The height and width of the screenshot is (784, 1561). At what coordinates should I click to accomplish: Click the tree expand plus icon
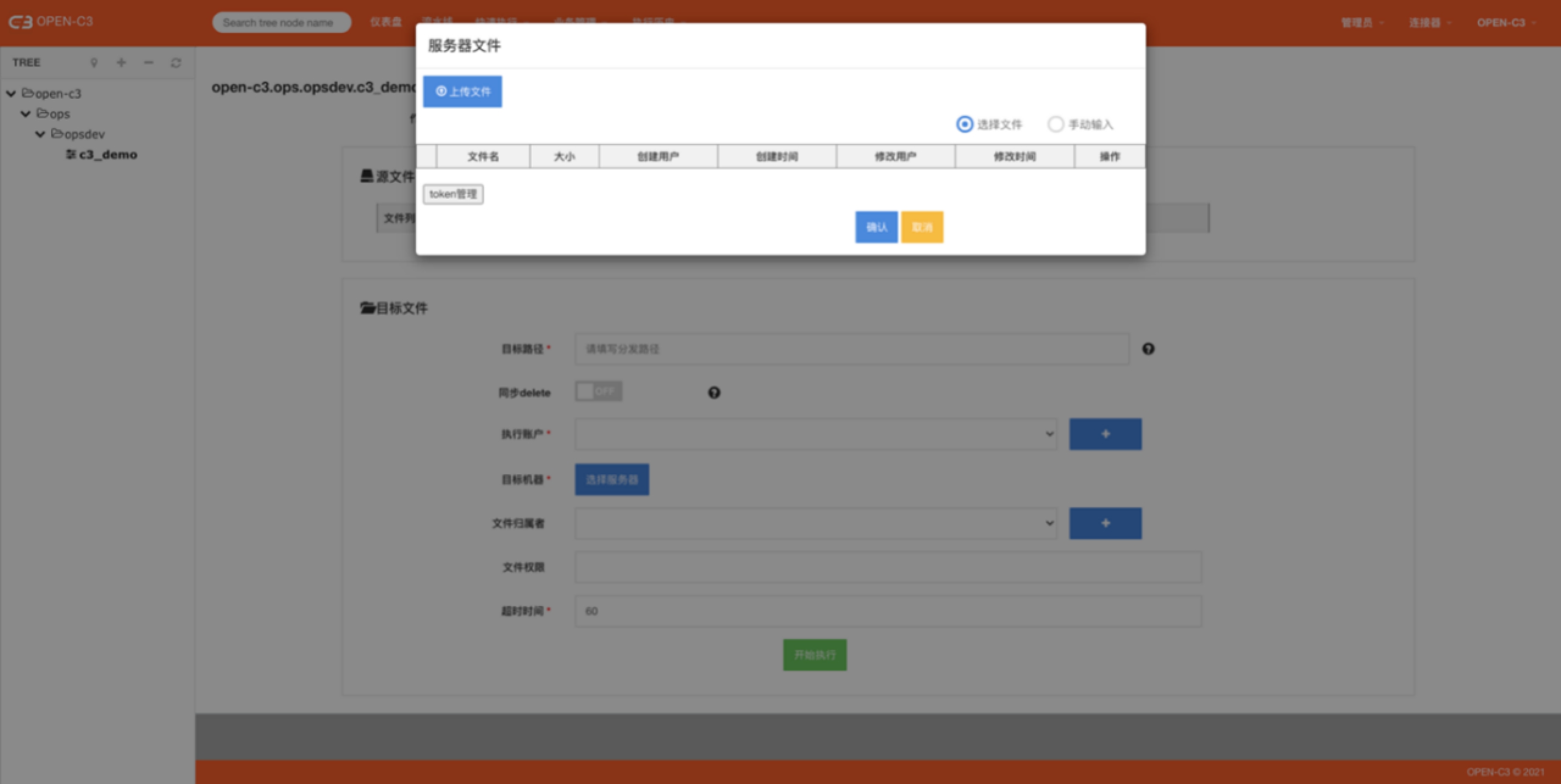pos(121,63)
